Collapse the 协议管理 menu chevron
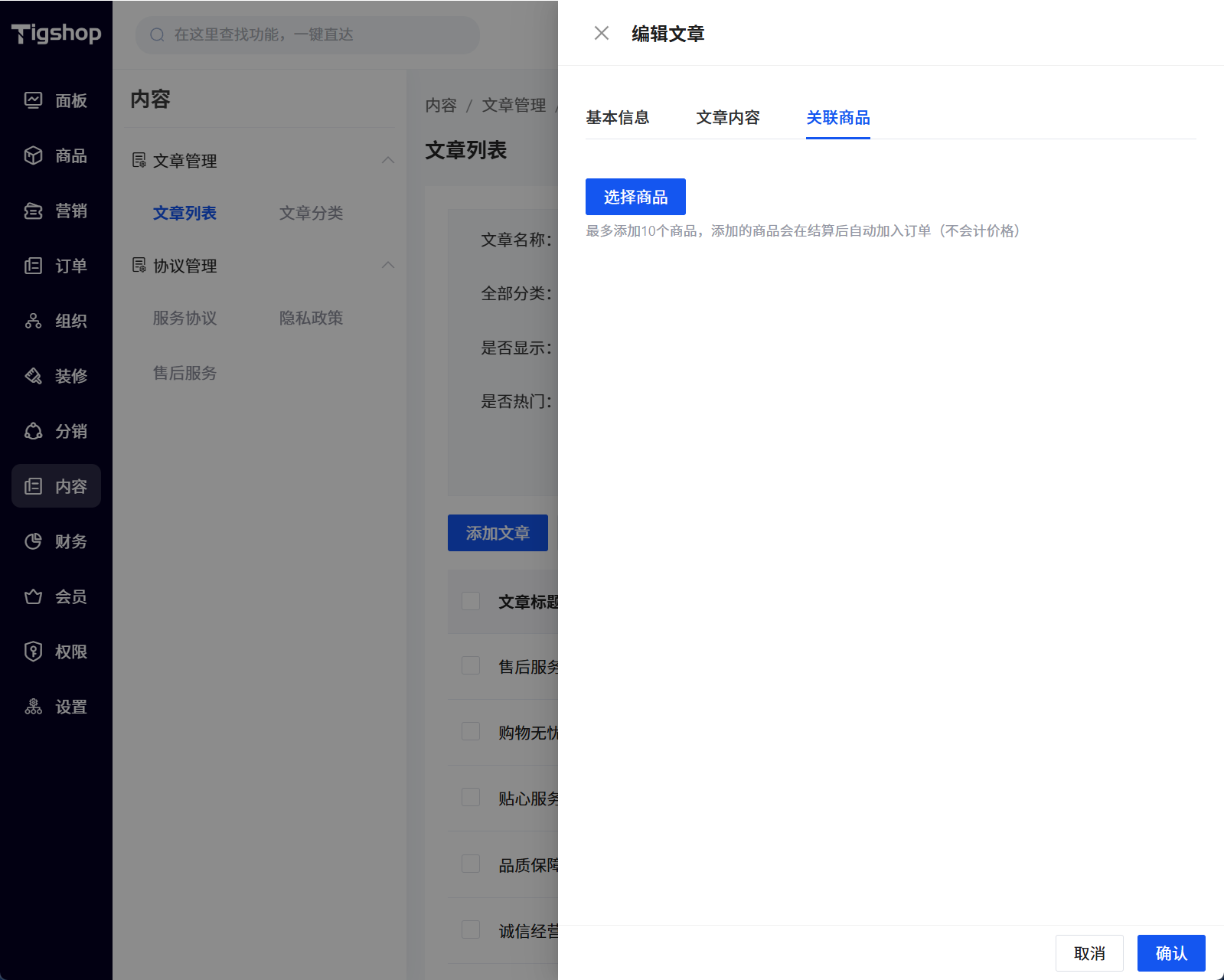 388,265
